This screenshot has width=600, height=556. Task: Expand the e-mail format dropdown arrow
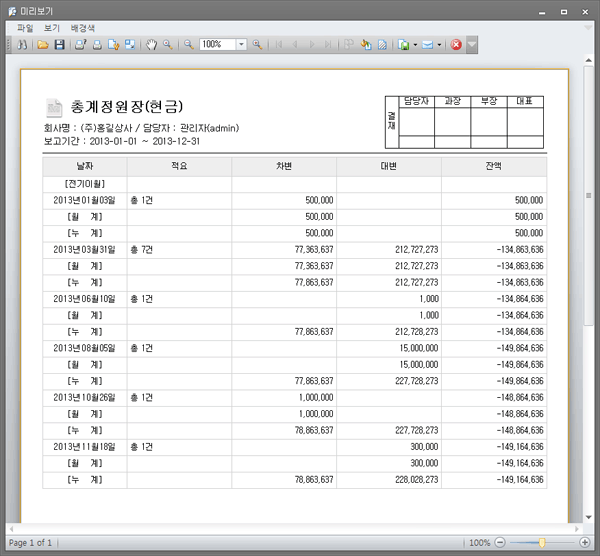pyautogui.click(x=439, y=45)
